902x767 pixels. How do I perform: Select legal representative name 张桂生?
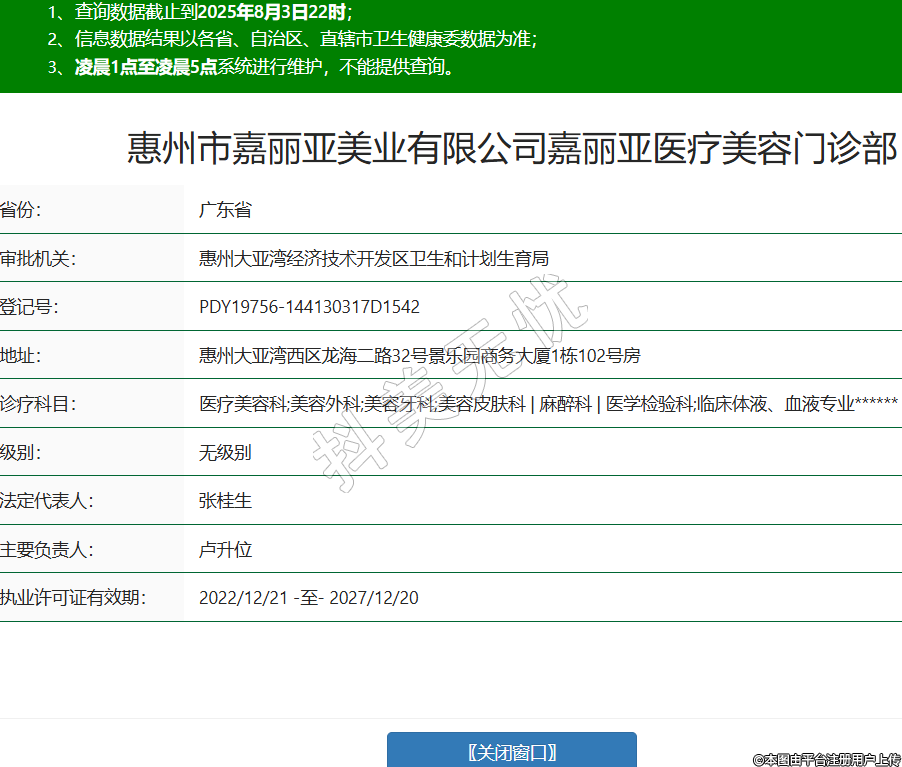click(x=225, y=501)
